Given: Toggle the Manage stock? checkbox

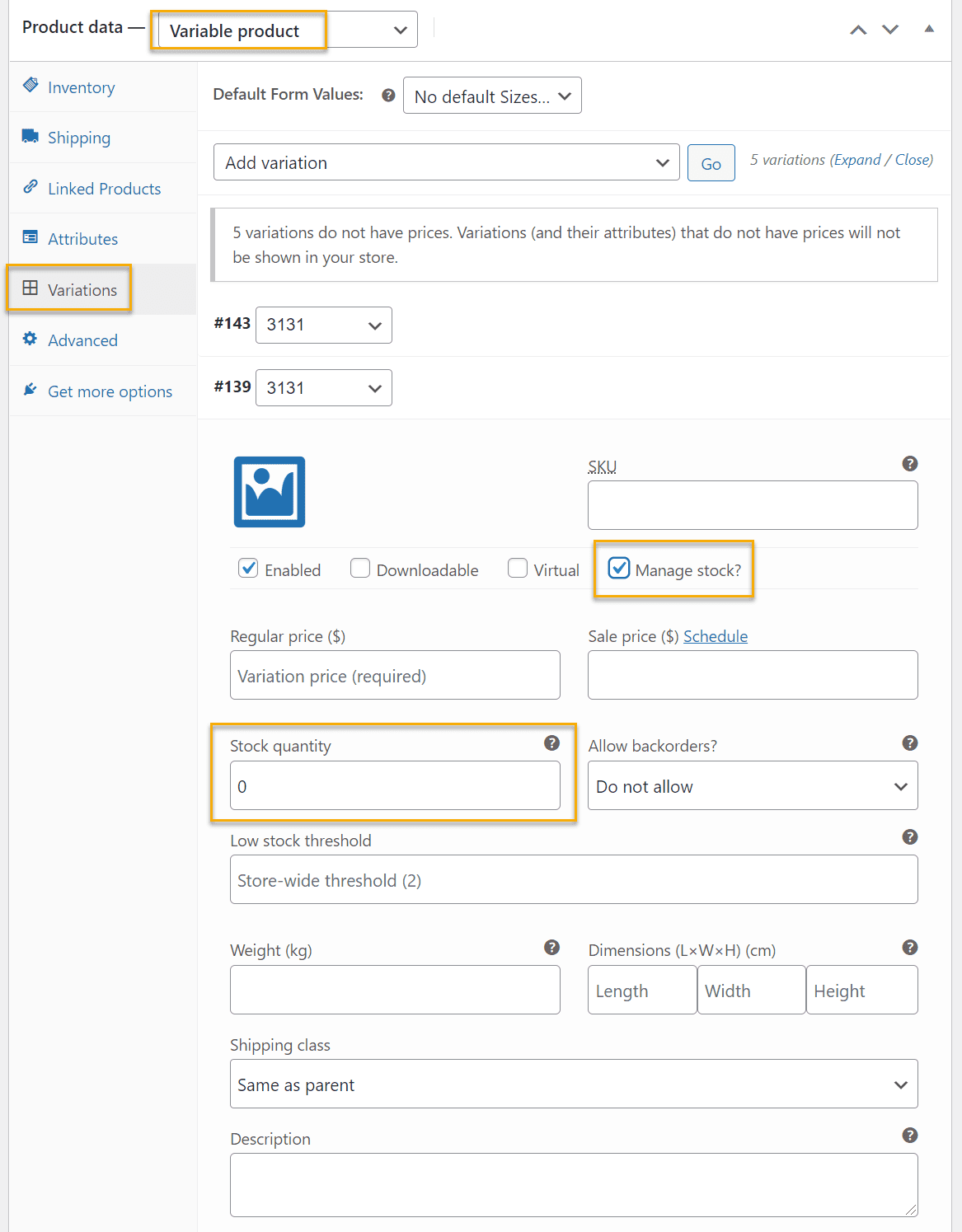Looking at the screenshot, I should [x=619, y=568].
